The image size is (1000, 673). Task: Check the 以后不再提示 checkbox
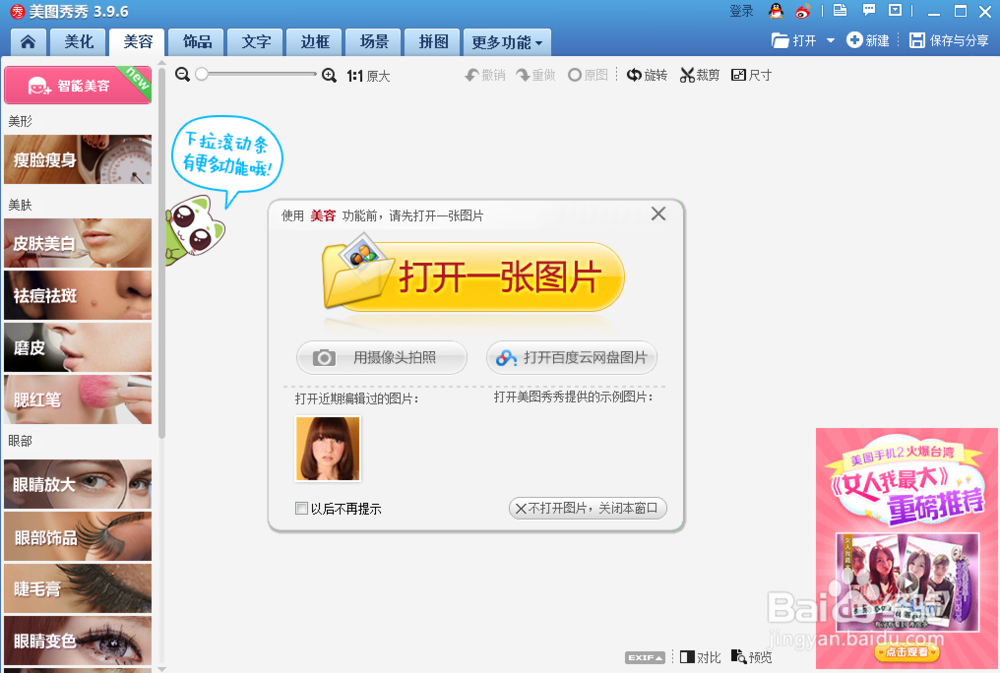[301, 508]
